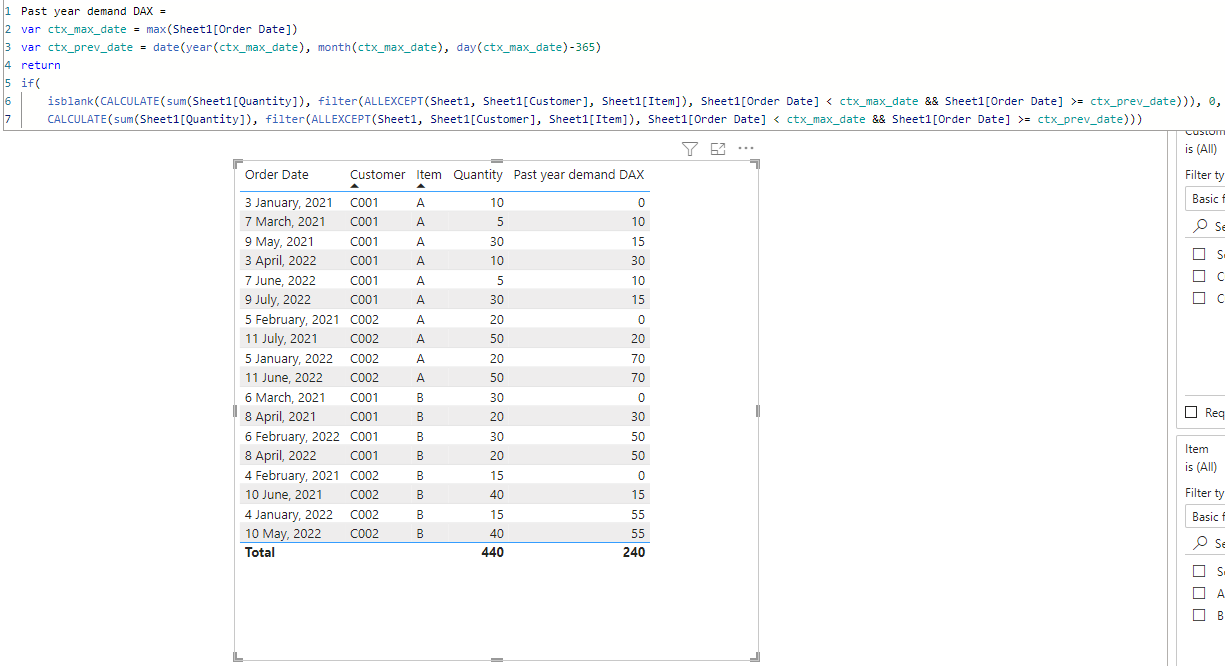Check item A in the Item filter
The image size is (1225, 666).
[x=1199, y=593]
